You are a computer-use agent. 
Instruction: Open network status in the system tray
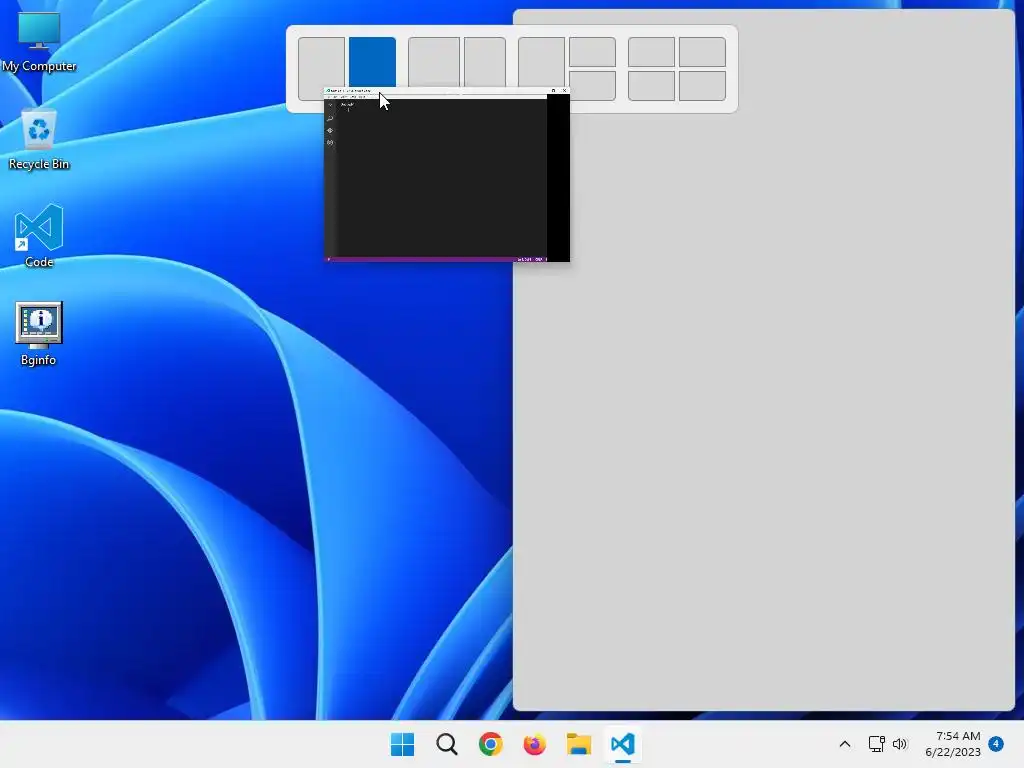(x=876, y=744)
